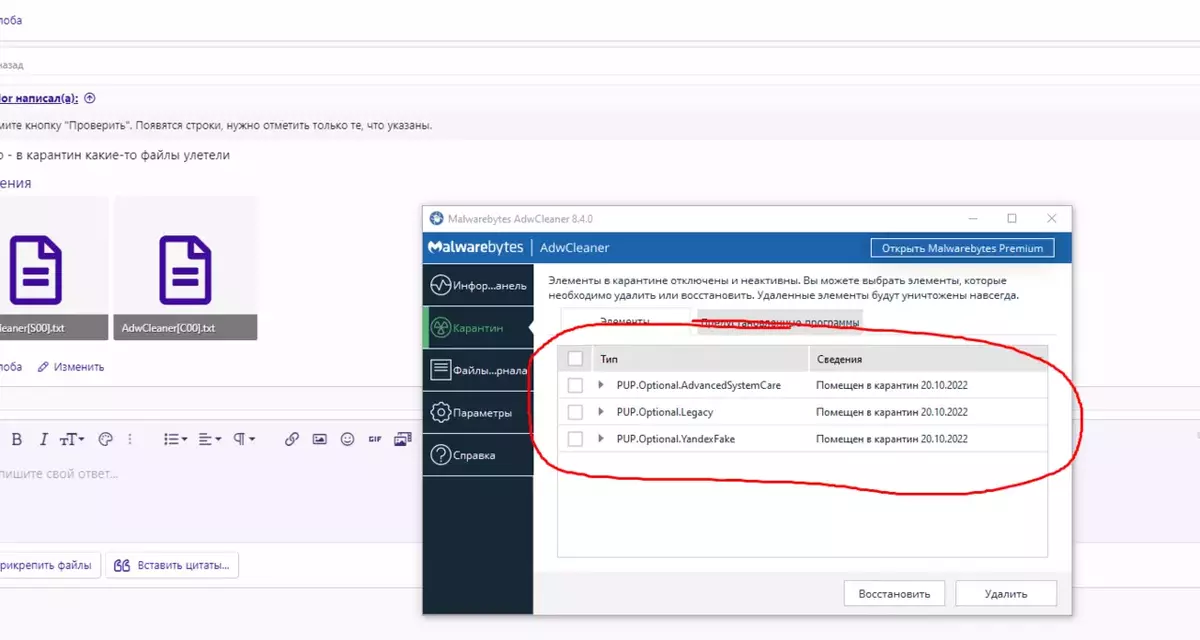Click the quote author up-arrow icon

[90, 98]
